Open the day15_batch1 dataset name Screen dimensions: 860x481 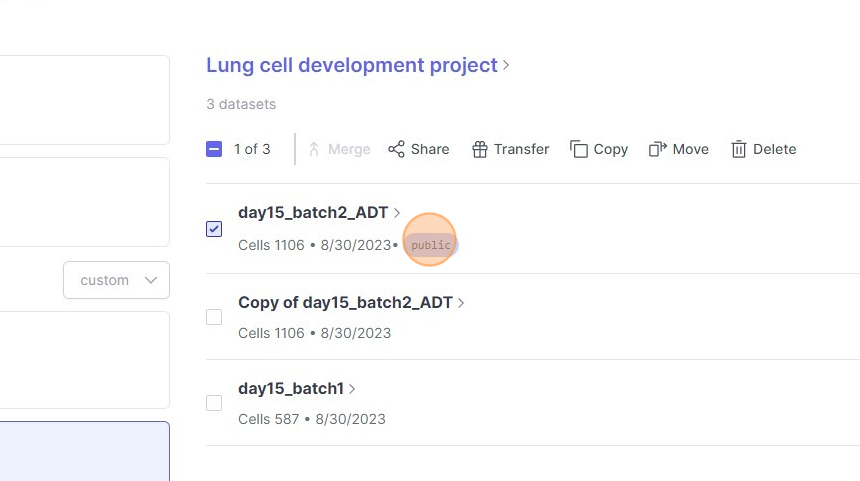coord(290,388)
